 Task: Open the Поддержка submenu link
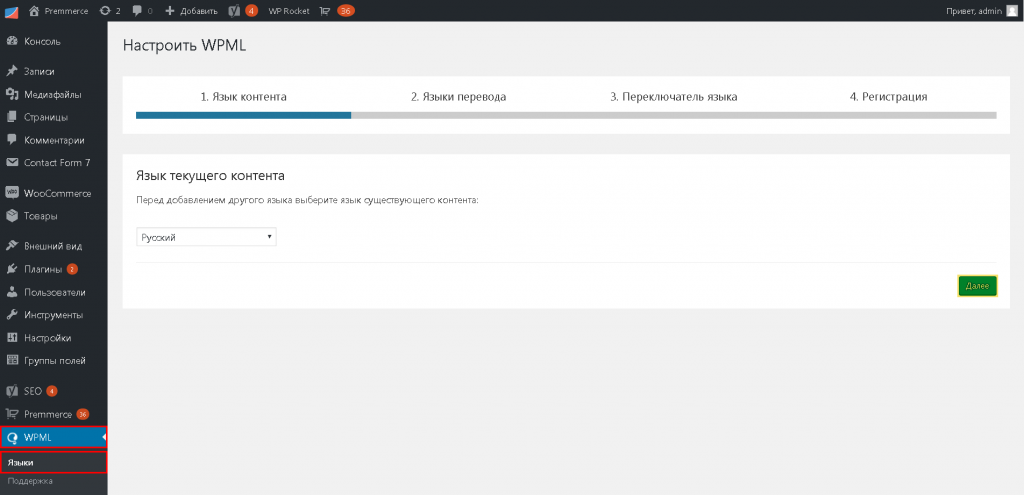click(x=30, y=481)
